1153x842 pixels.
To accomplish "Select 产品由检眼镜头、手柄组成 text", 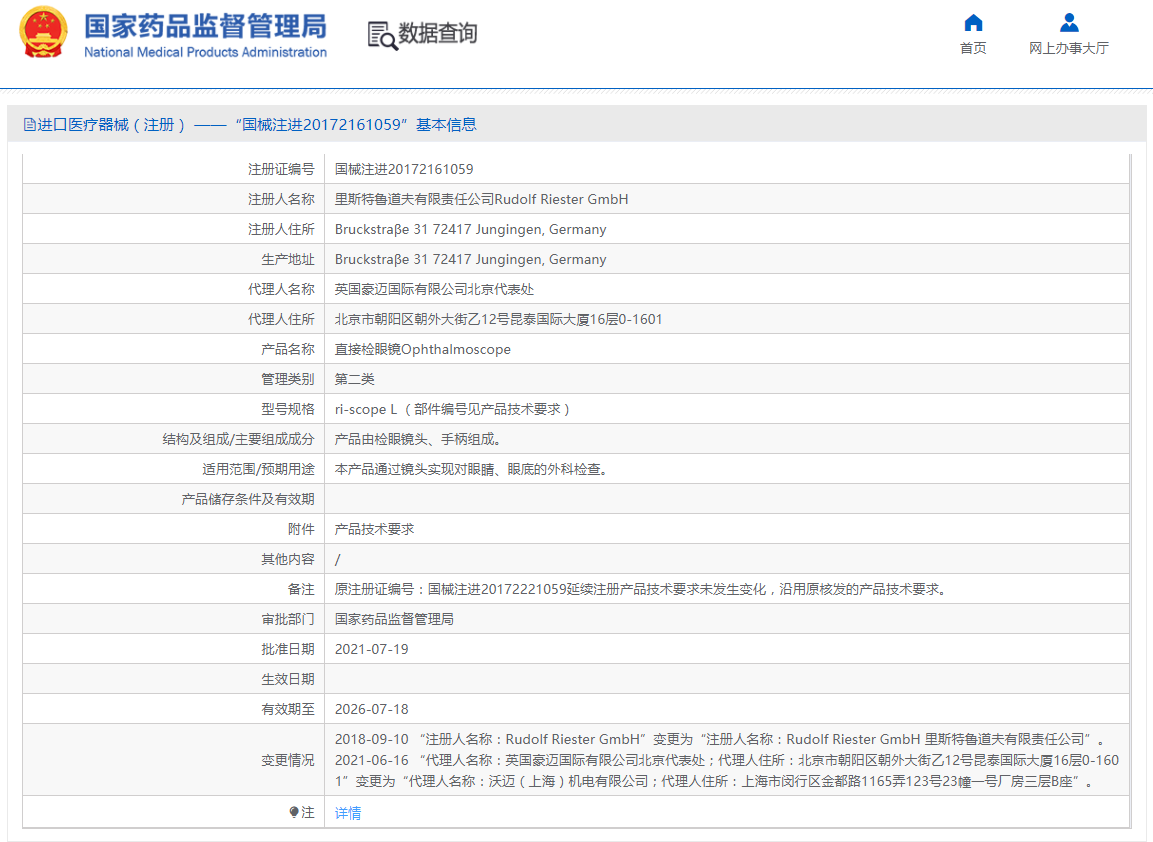I will point(418,440).
